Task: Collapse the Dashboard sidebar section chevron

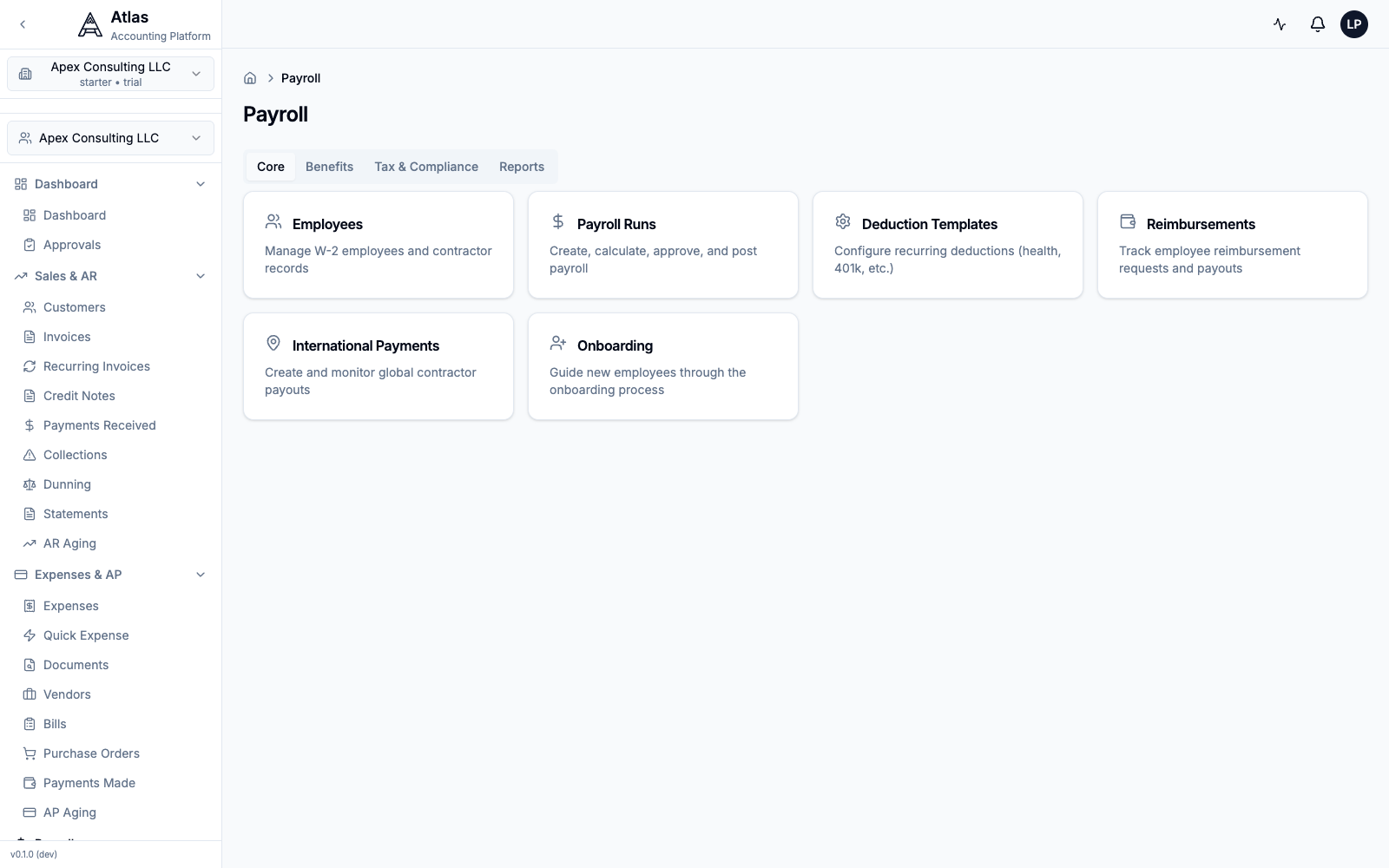Action: [x=201, y=184]
